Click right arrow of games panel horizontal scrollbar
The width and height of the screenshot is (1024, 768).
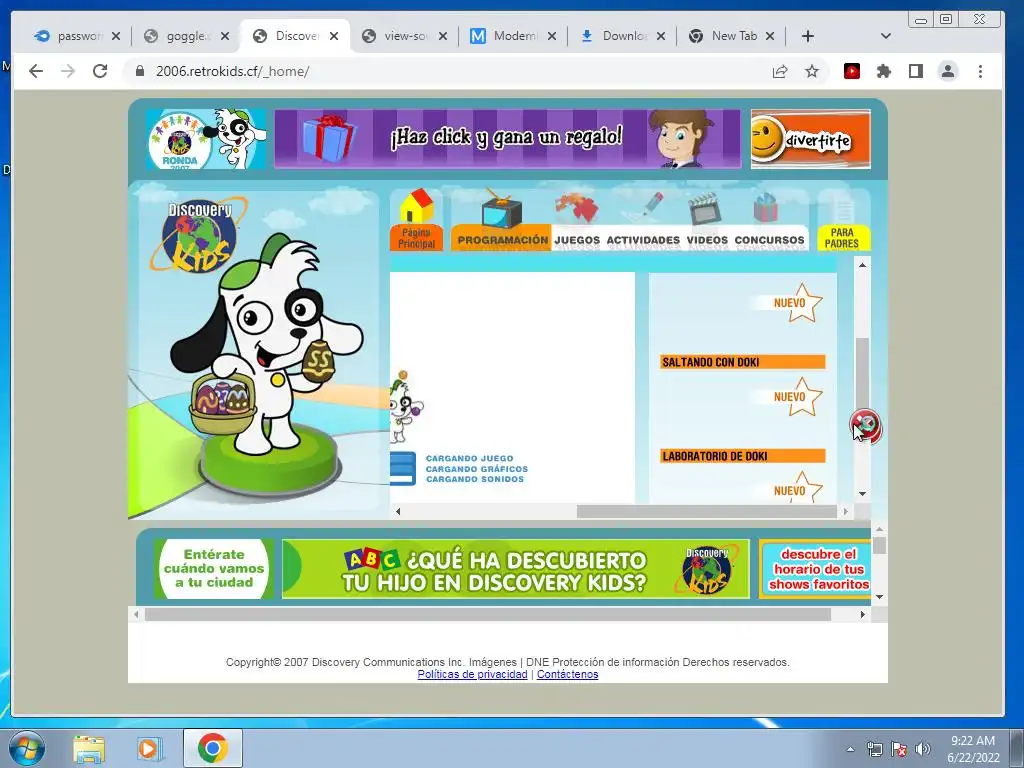[846, 511]
